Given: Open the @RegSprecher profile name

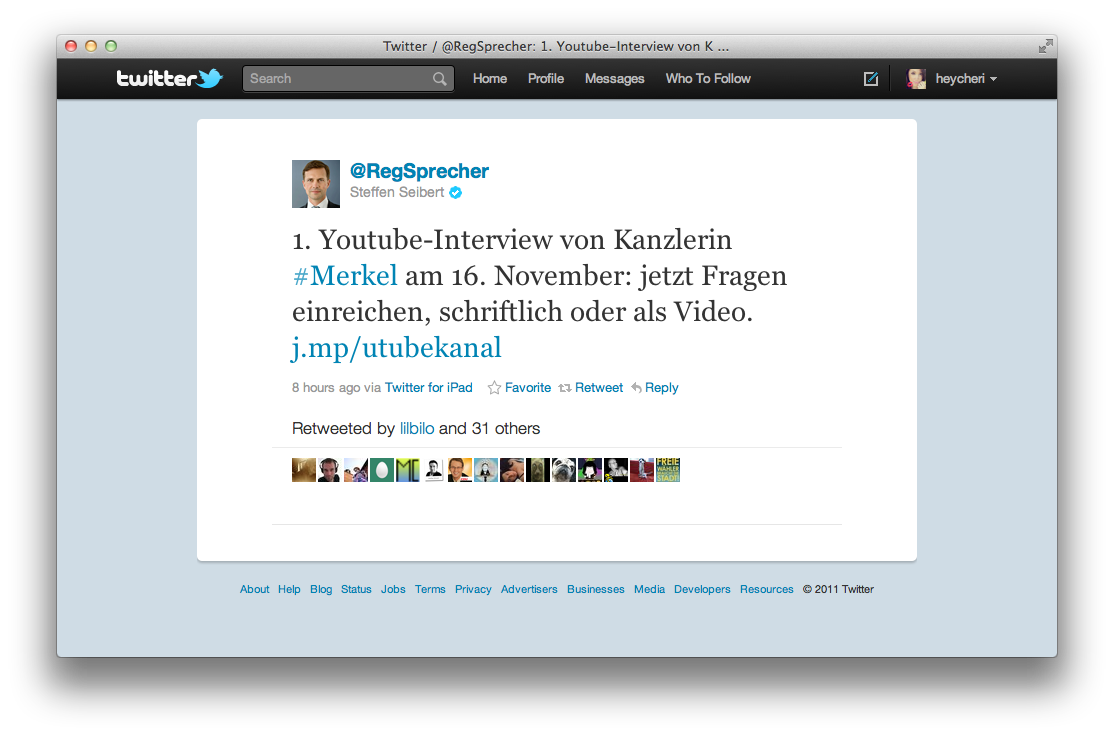Looking at the screenshot, I should click(419, 171).
